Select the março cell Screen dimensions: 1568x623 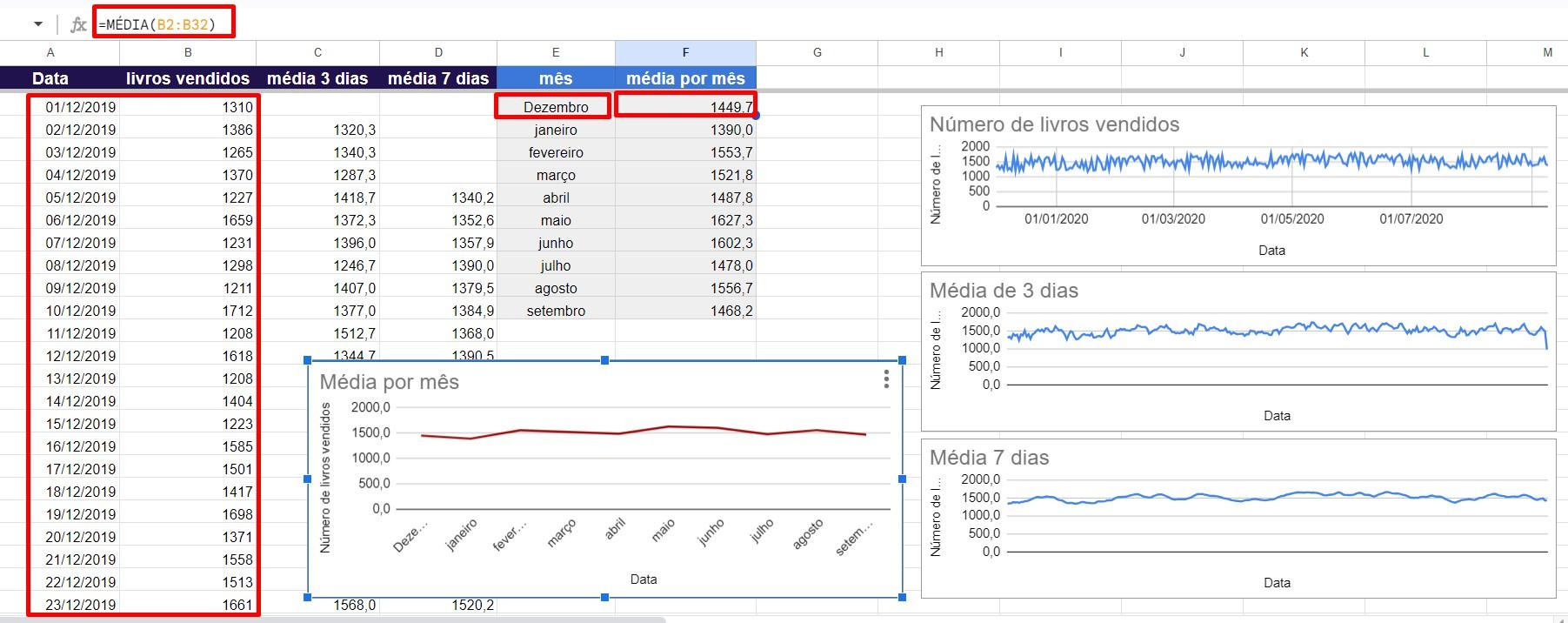click(556, 175)
